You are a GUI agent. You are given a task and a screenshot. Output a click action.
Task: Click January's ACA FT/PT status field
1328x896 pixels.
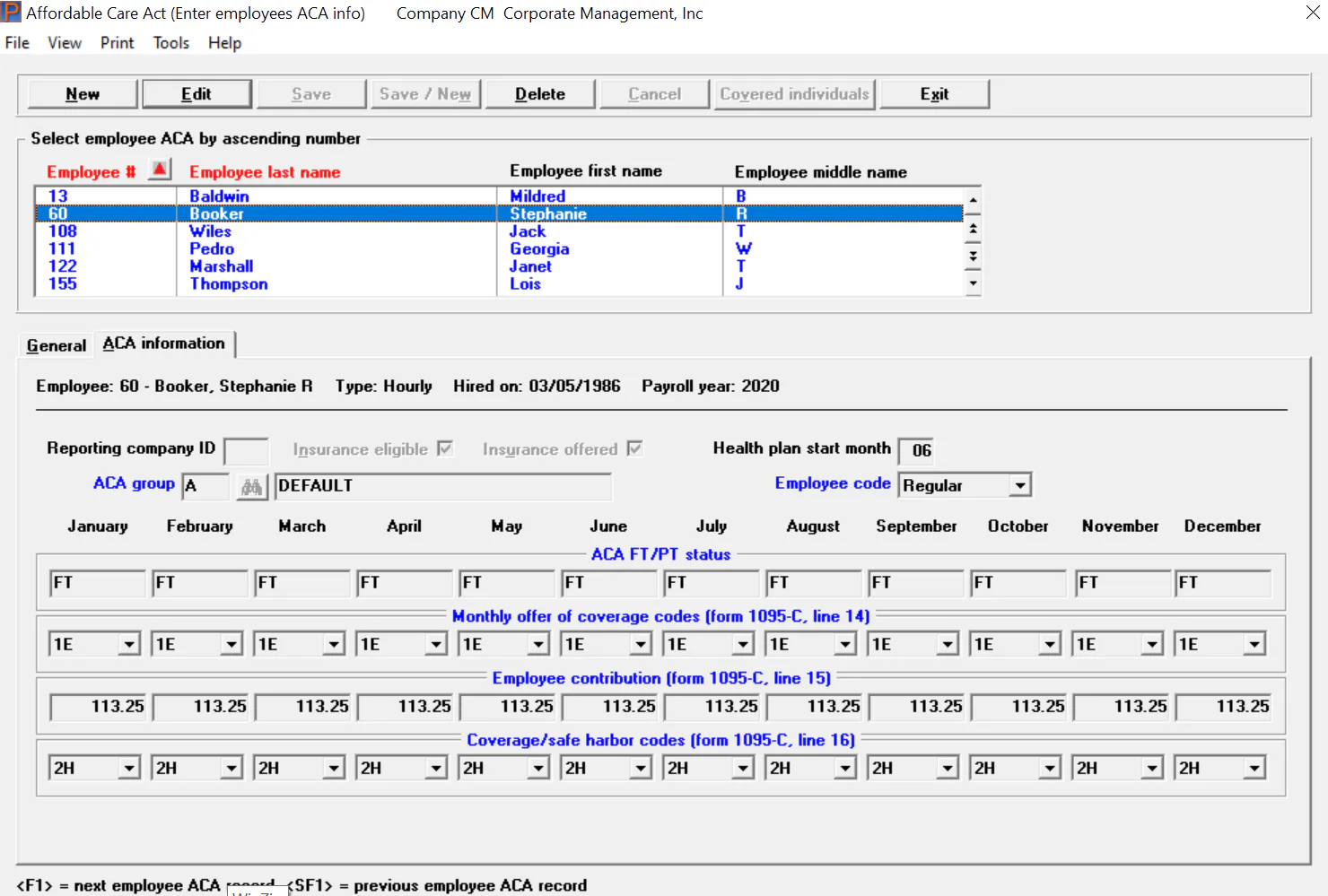97,583
